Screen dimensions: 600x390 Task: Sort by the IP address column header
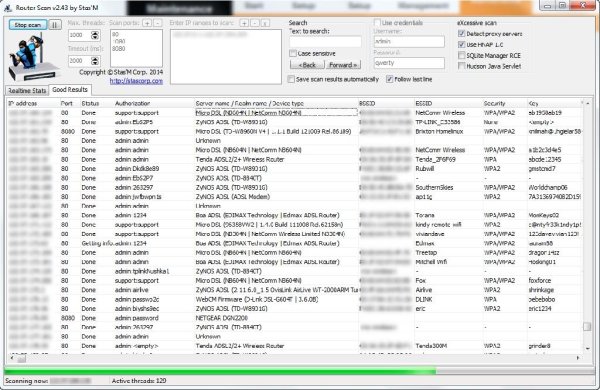[33, 103]
